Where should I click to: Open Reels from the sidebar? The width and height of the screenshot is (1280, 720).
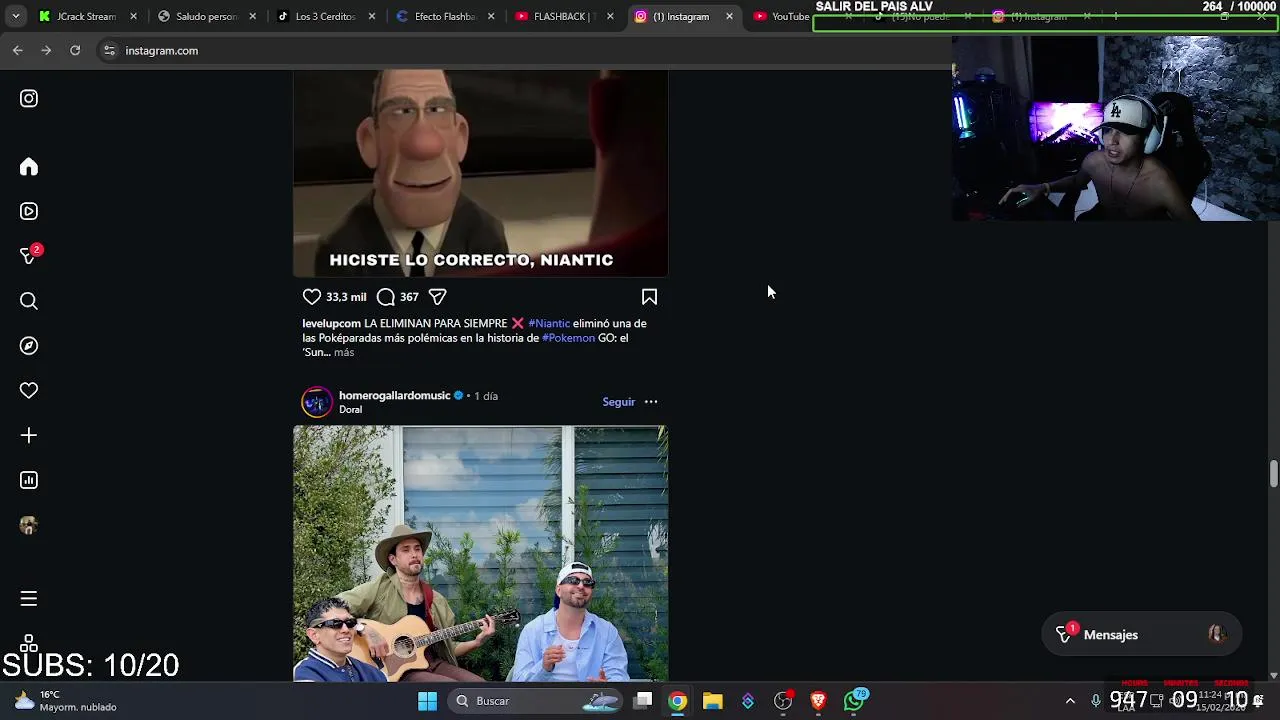29,211
